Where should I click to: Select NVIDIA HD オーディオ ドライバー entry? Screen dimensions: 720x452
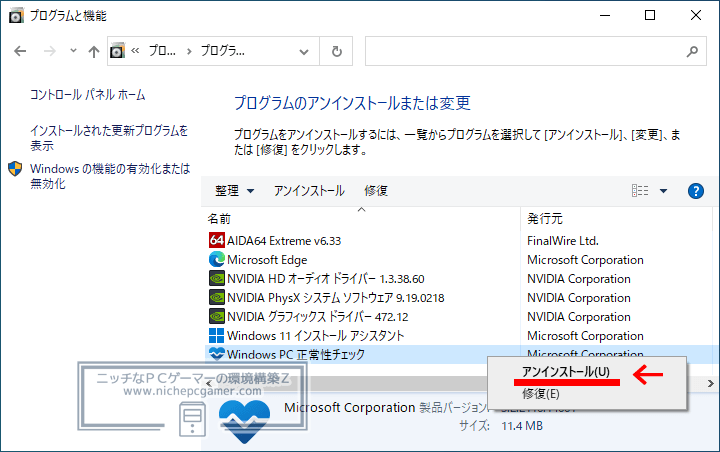(326, 279)
